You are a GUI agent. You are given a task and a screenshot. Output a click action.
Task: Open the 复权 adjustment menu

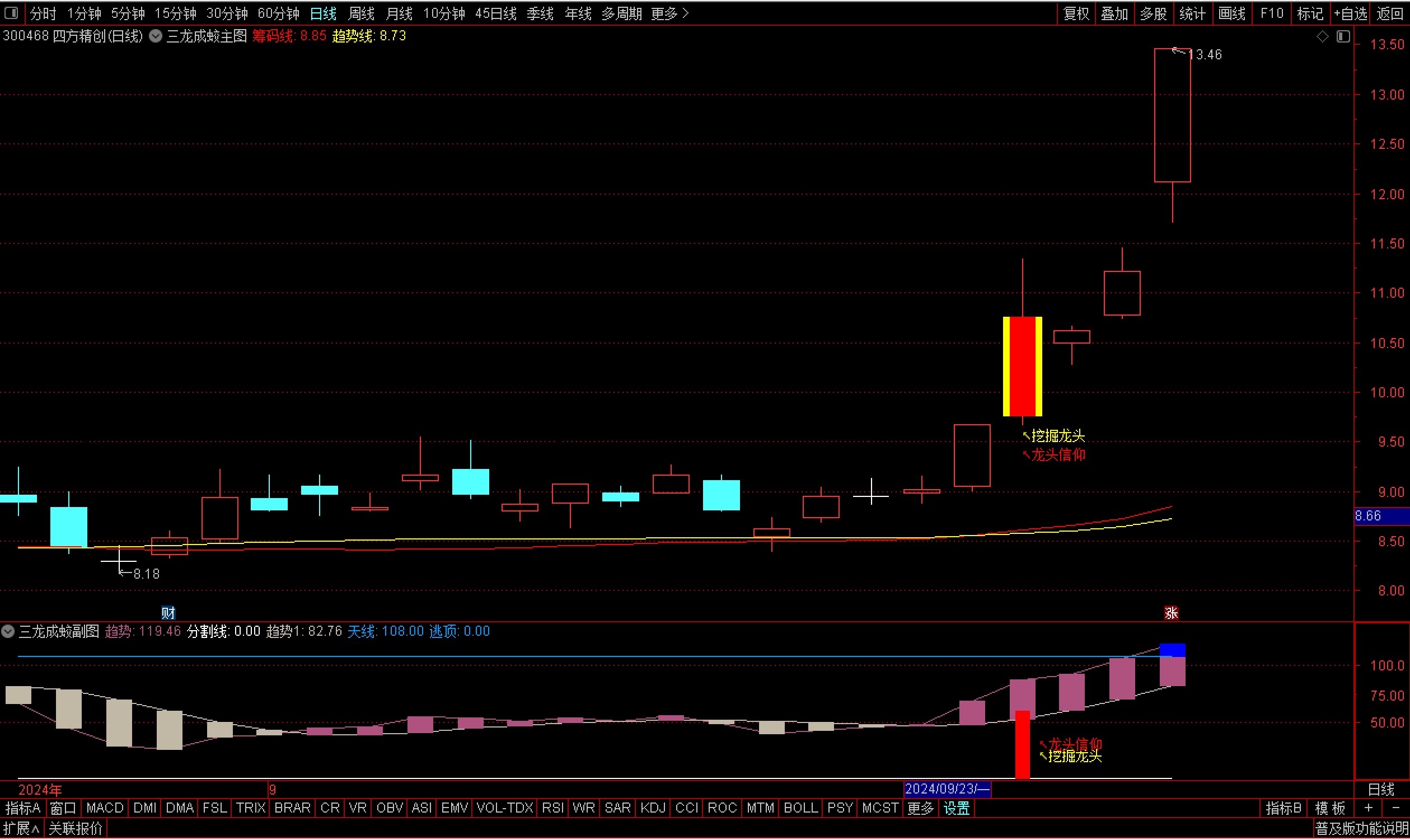[1076, 13]
